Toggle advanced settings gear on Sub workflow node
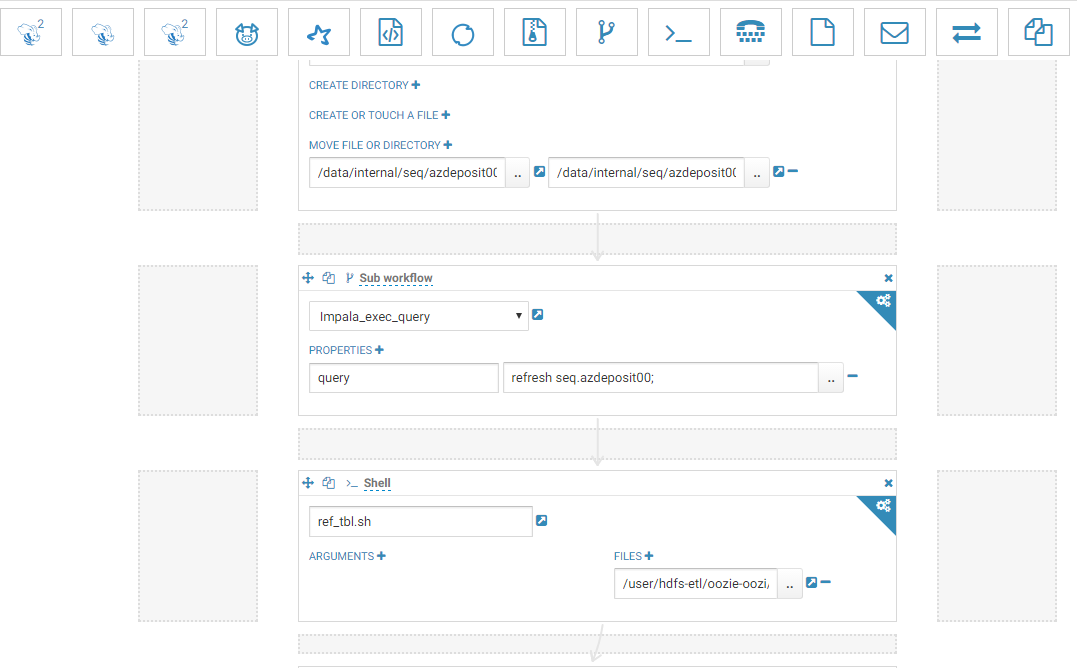1077x668 pixels. coord(881,300)
